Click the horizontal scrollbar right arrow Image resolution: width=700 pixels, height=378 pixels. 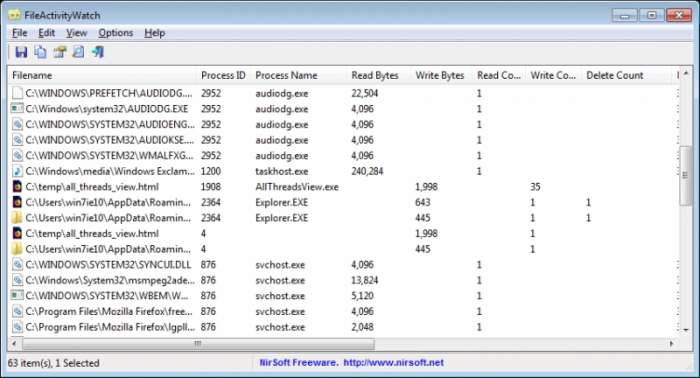pyautogui.click(x=671, y=344)
